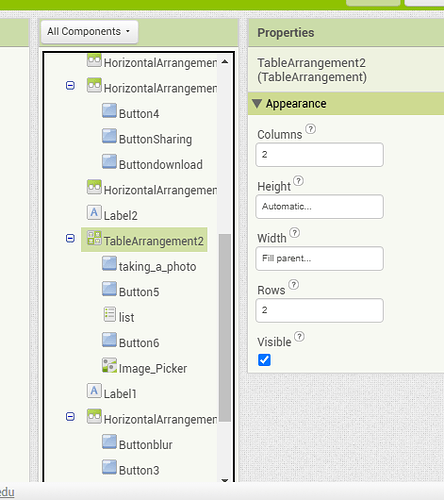Open help icon next to Rows
This screenshot has width=444, height=500.
[294, 285]
